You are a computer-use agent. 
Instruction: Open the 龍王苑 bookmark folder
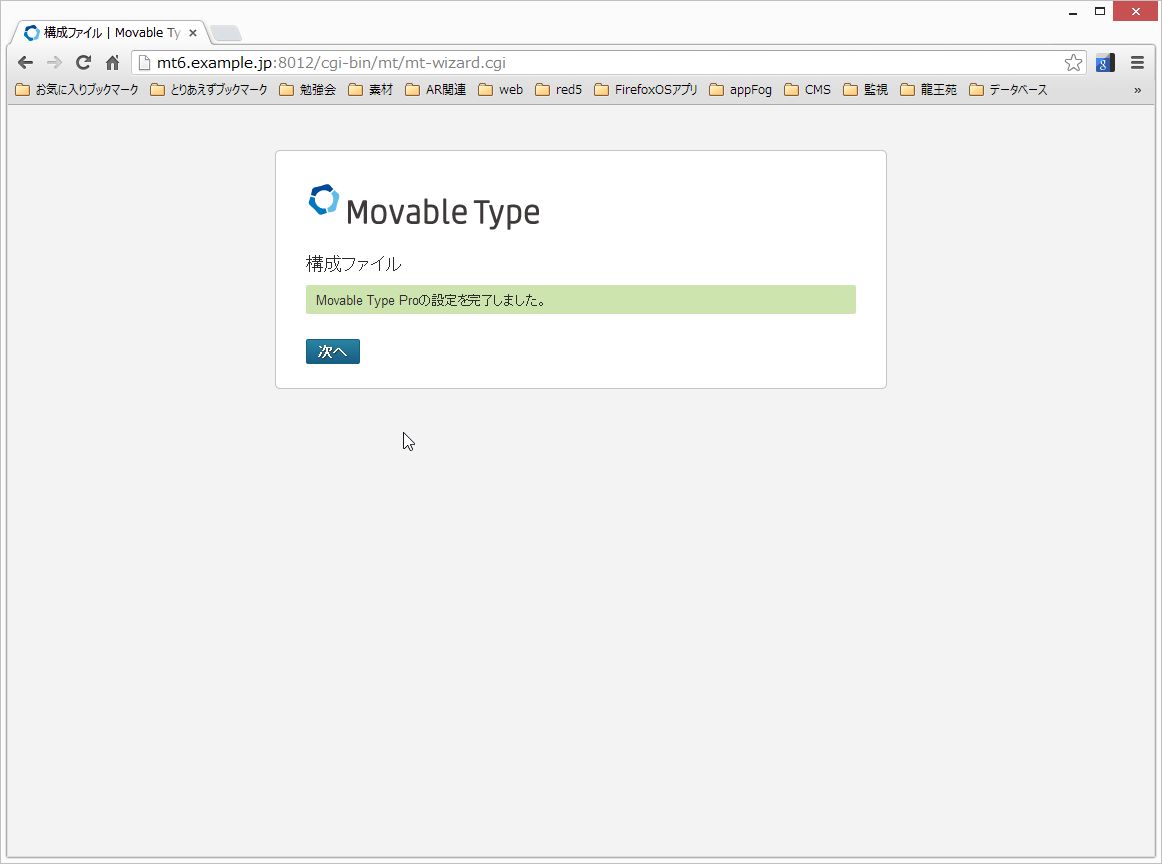929,90
